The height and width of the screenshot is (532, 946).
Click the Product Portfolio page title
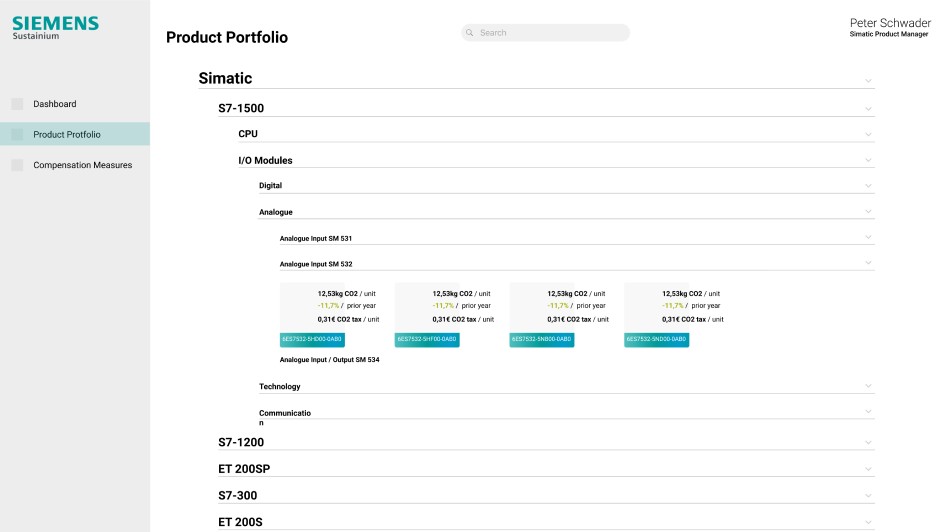click(227, 37)
